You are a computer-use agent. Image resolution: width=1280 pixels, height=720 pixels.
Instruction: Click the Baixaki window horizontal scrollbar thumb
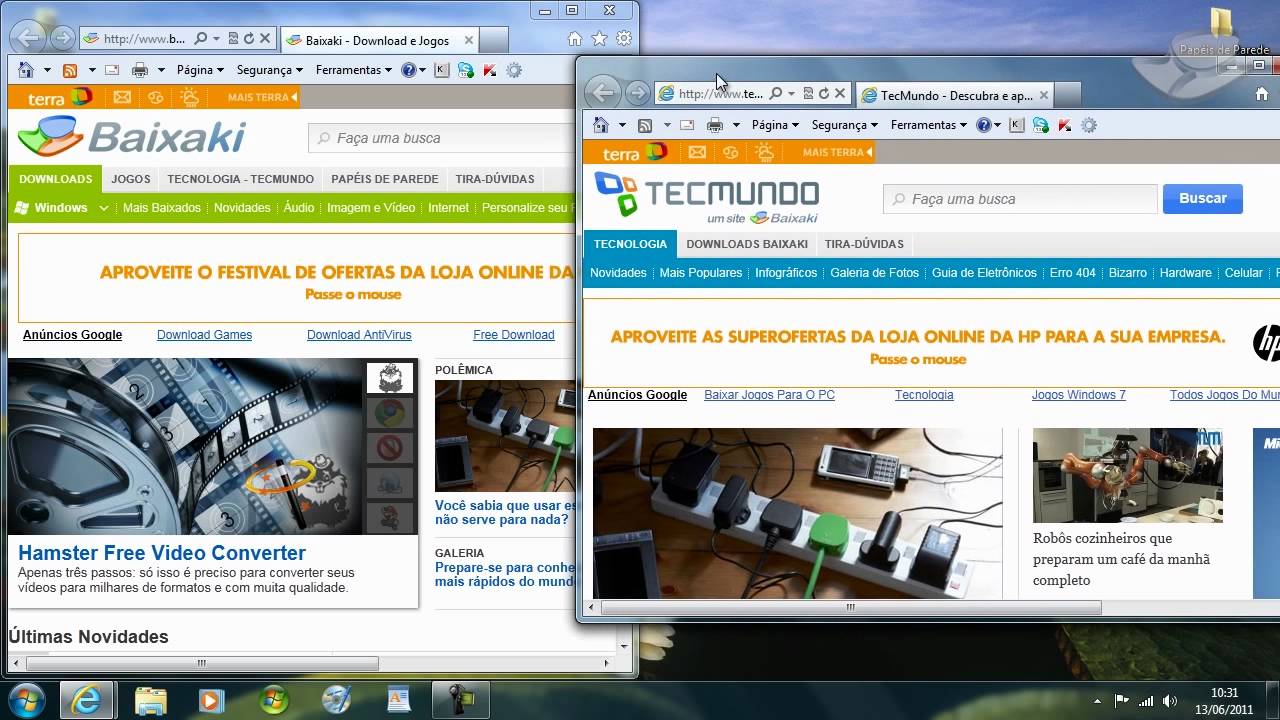click(x=202, y=663)
